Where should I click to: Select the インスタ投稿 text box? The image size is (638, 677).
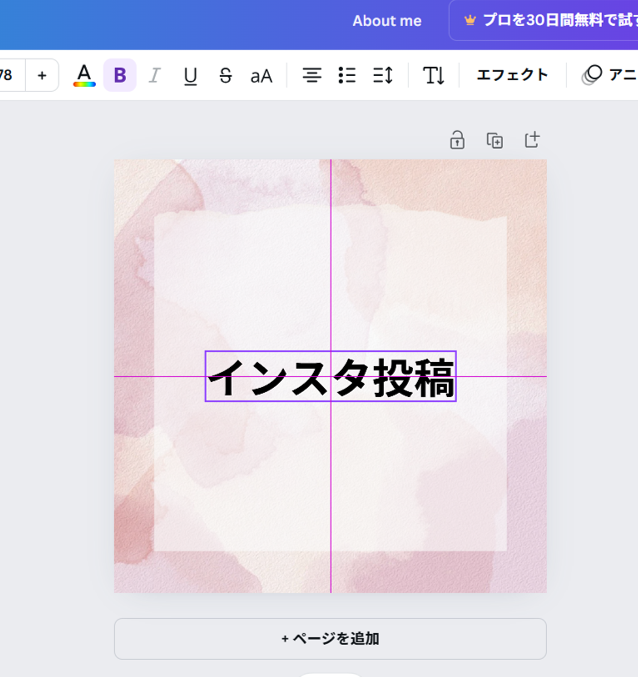pos(330,377)
